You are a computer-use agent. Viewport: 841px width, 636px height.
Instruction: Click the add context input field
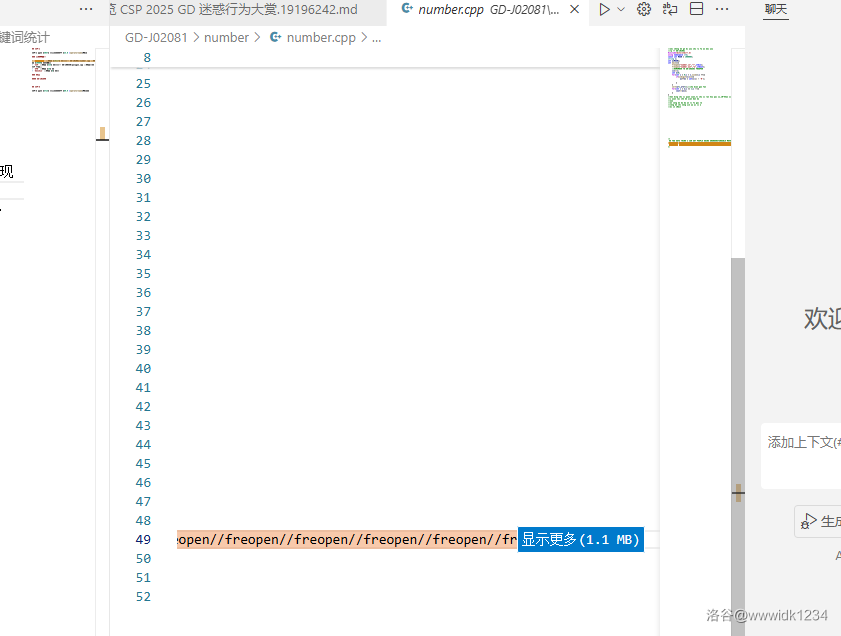click(x=802, y=442)
